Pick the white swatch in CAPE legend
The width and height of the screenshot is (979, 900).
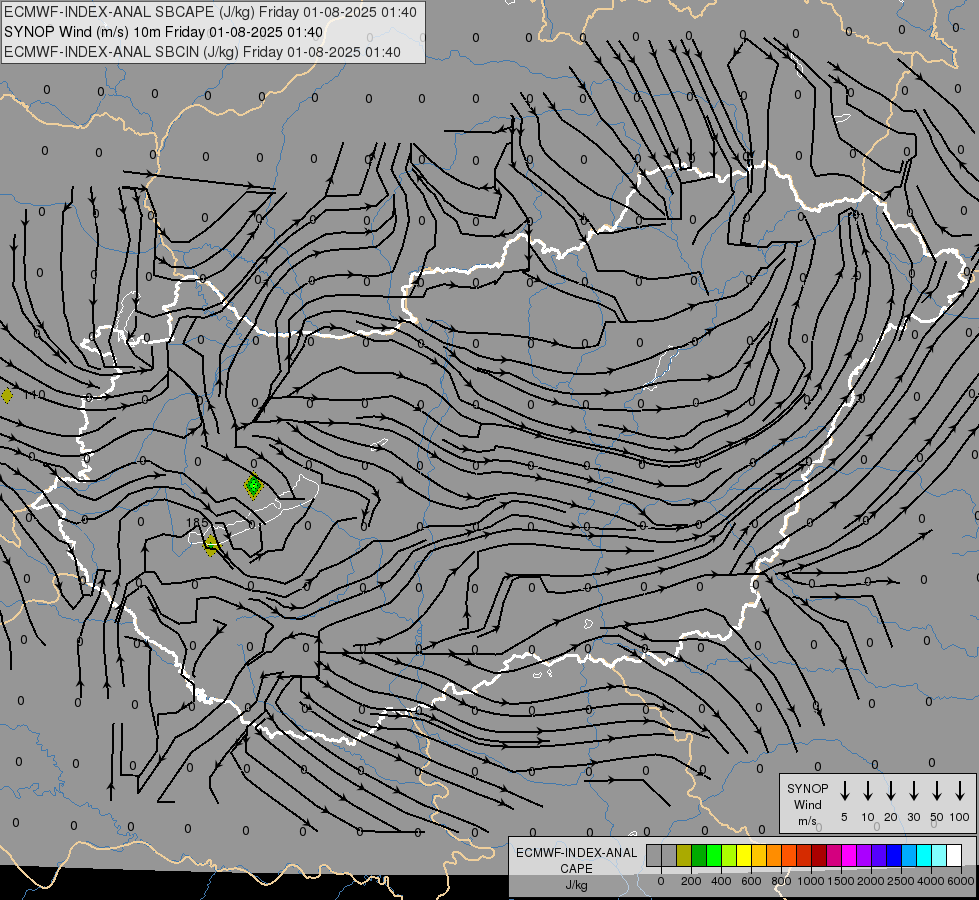tap(955, 855)
